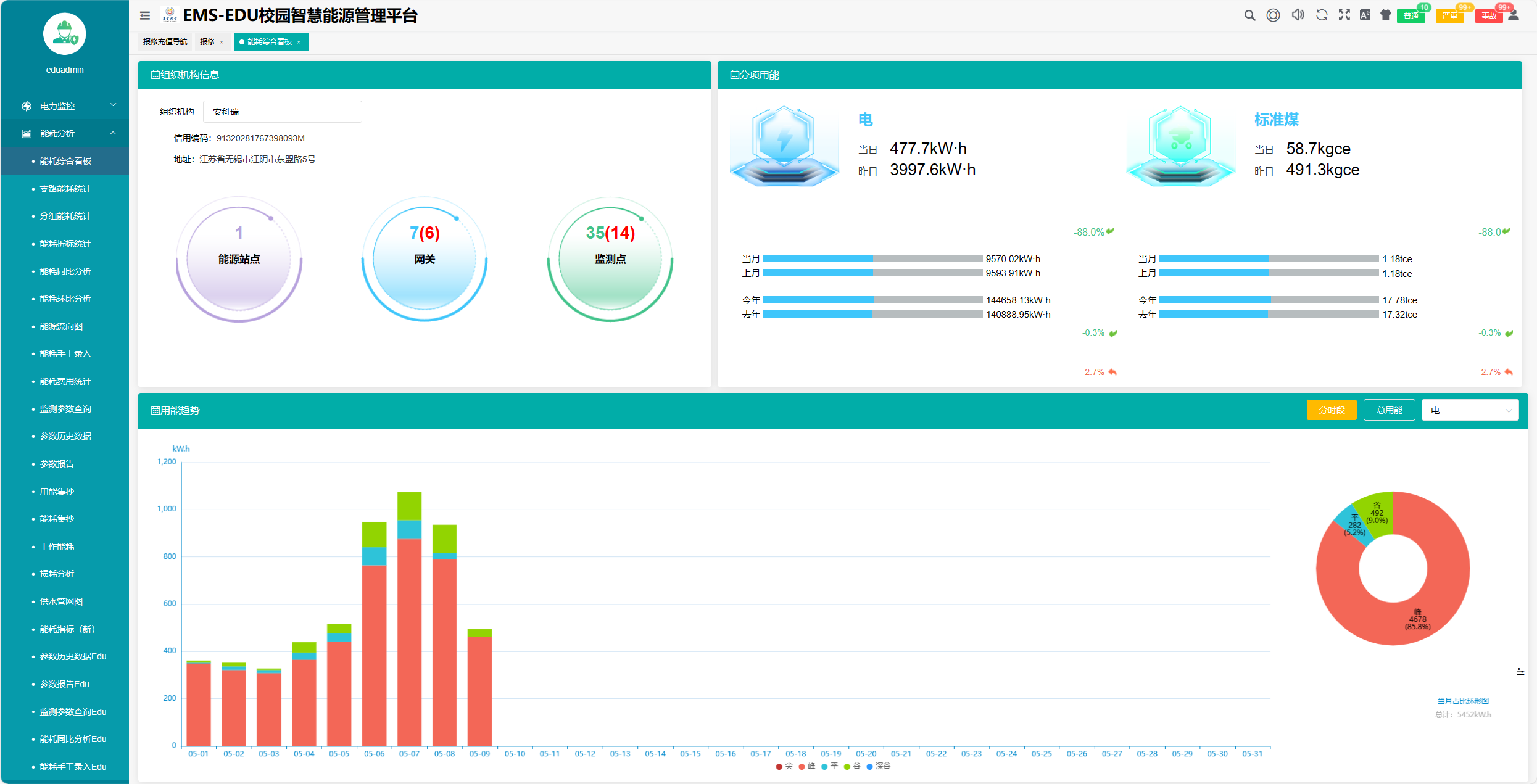Viewport: 1537px width, 784px height.
Task: Open 支路能耗统计 menu item
Action: click(65, 189)
